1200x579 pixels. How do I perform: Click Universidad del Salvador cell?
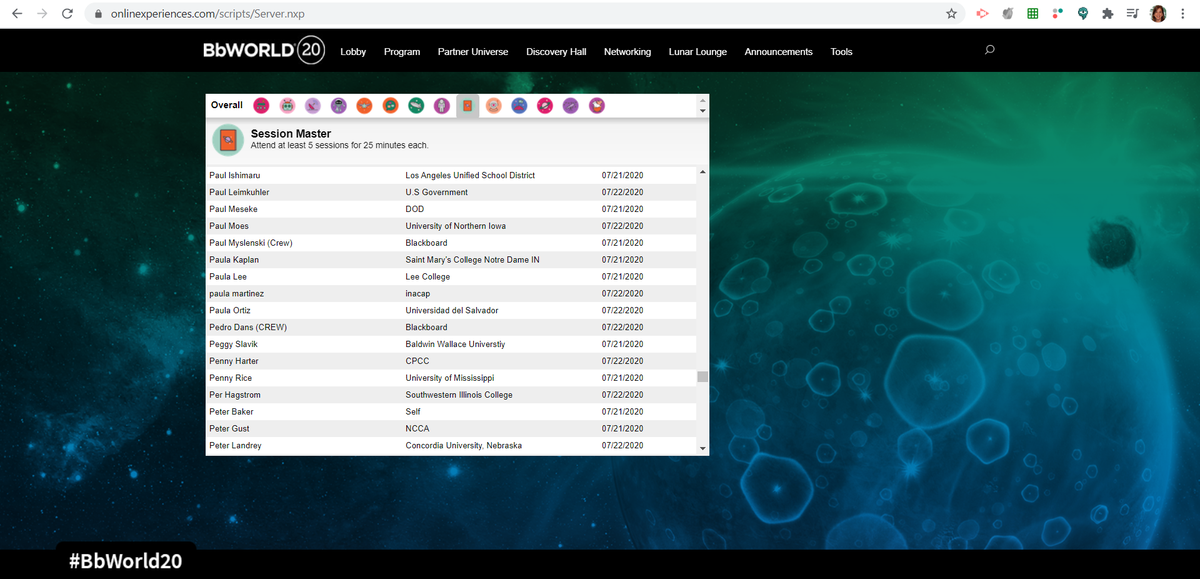(x=451, y=310)
